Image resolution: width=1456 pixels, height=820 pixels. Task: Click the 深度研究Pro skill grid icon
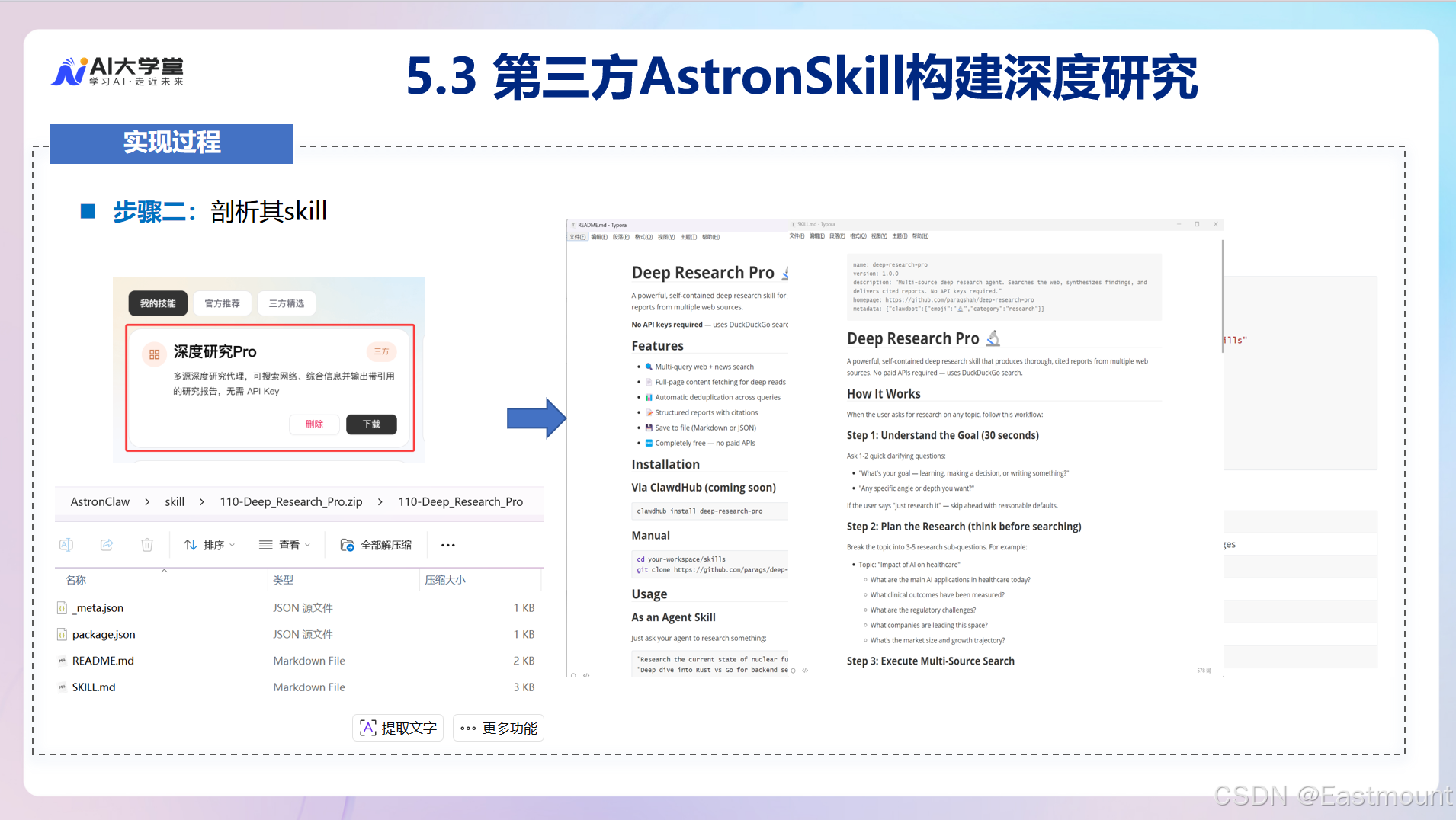(x=154, y=354)
